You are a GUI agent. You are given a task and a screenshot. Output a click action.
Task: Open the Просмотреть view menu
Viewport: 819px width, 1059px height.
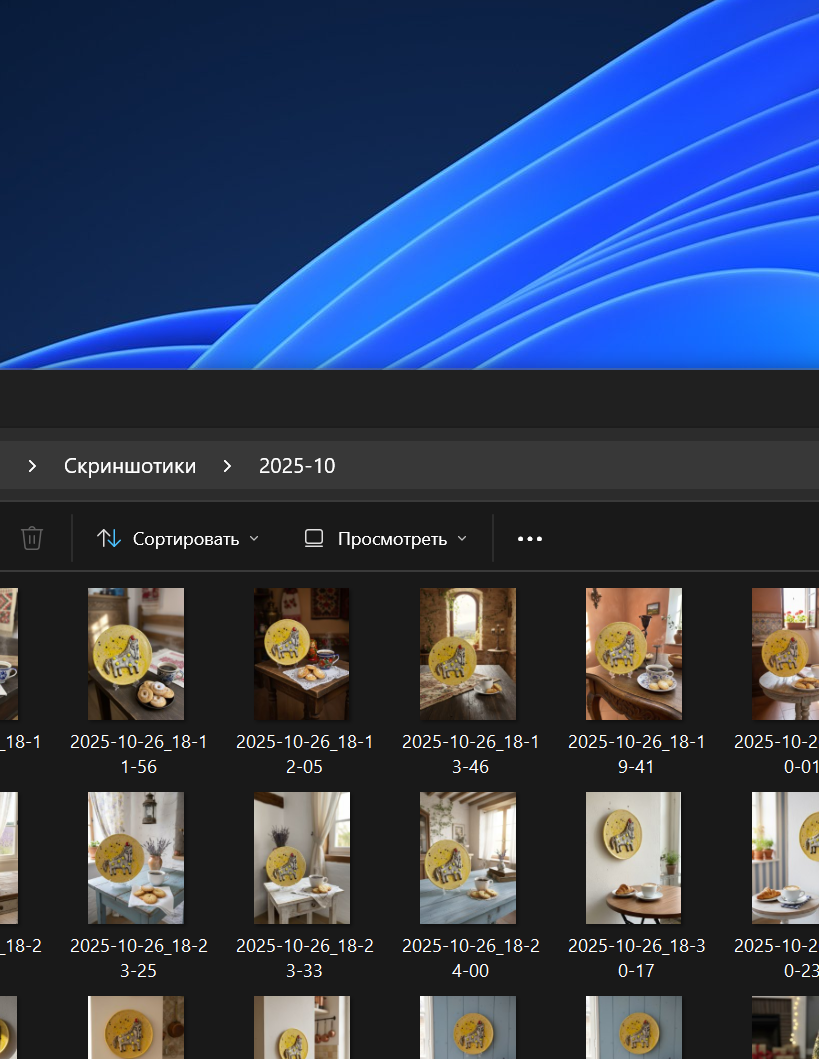coord(386,538)
